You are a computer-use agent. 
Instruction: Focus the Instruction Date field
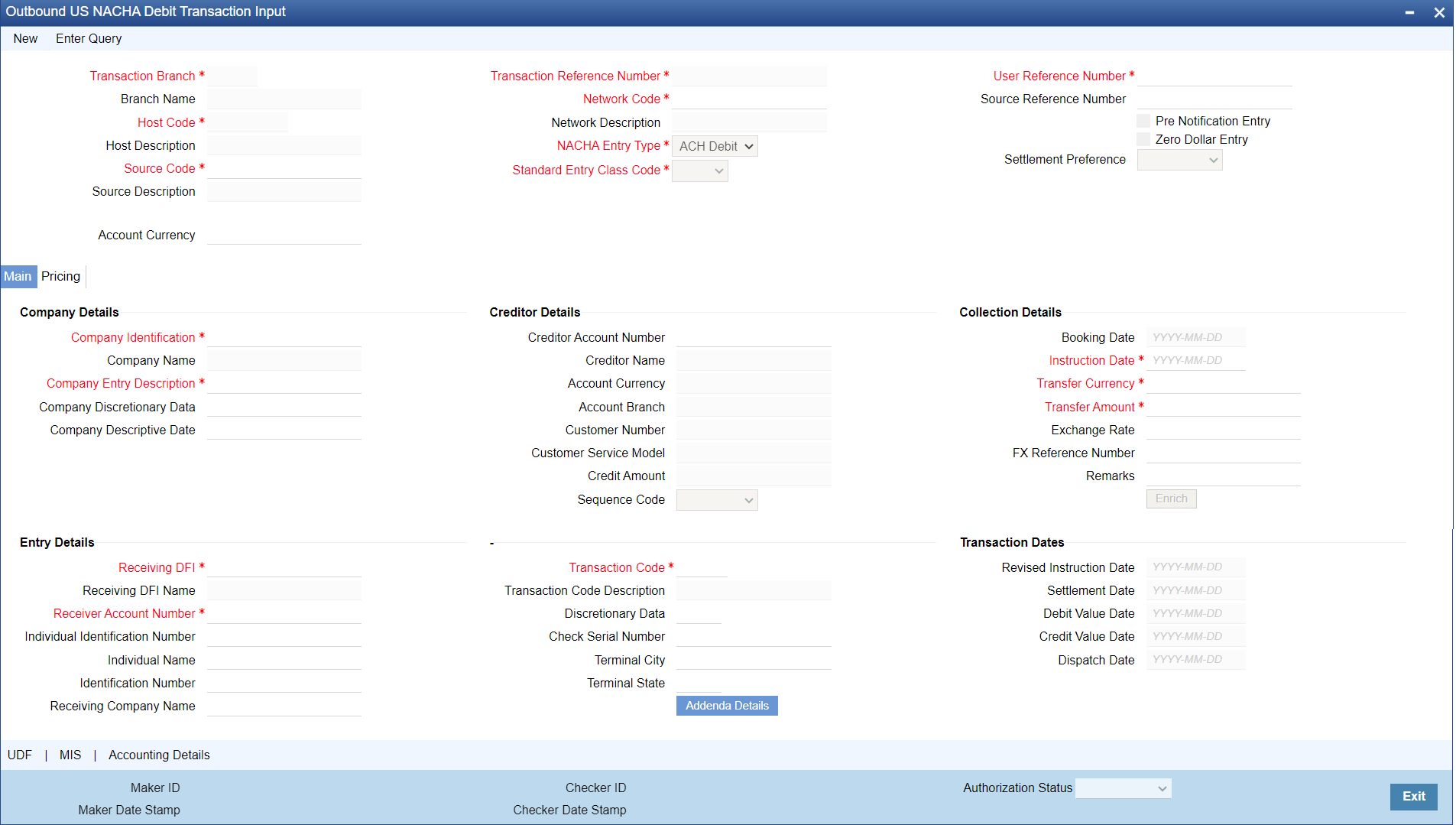[1195, 361]
